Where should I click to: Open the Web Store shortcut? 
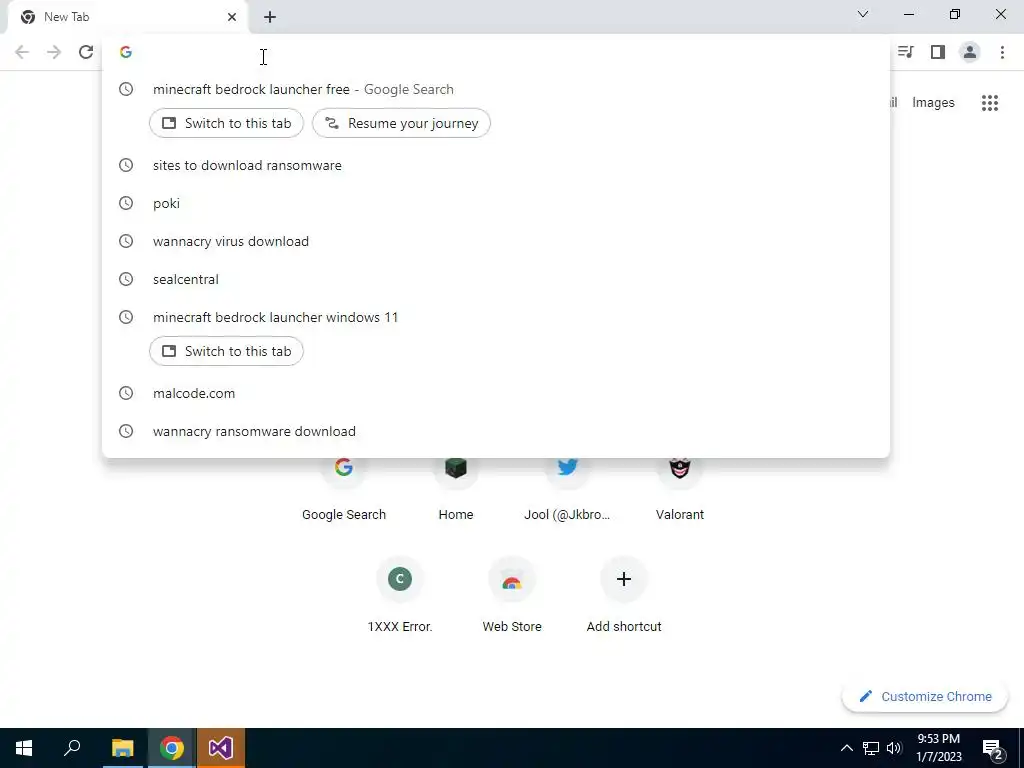tap(512, 596)
